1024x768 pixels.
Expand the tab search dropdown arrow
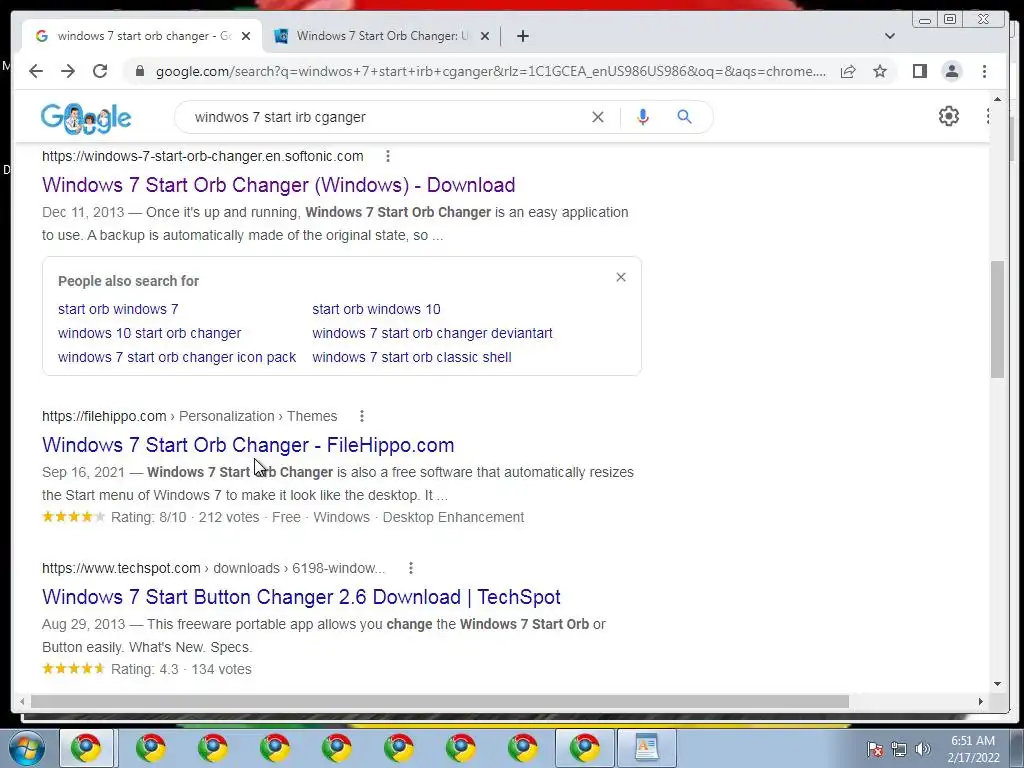[889, 36]
